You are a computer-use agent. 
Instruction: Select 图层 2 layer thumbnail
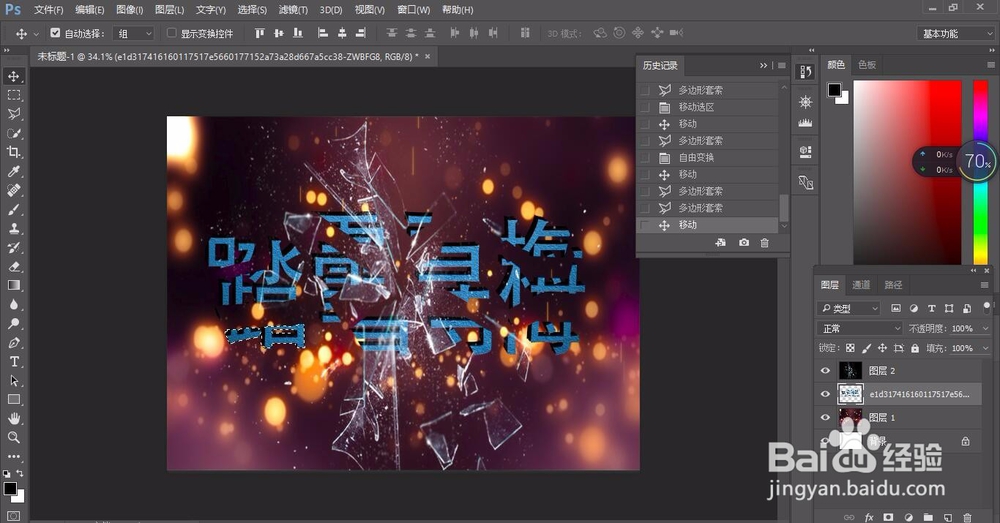point(850,371)
